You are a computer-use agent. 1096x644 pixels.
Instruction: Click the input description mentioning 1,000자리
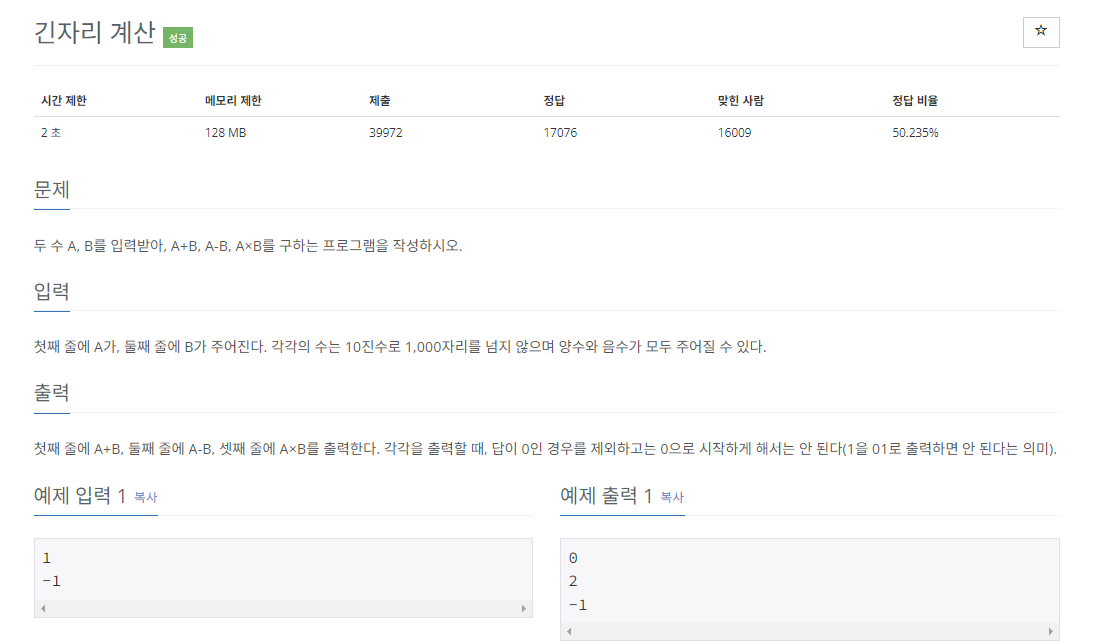pos(400,347)
